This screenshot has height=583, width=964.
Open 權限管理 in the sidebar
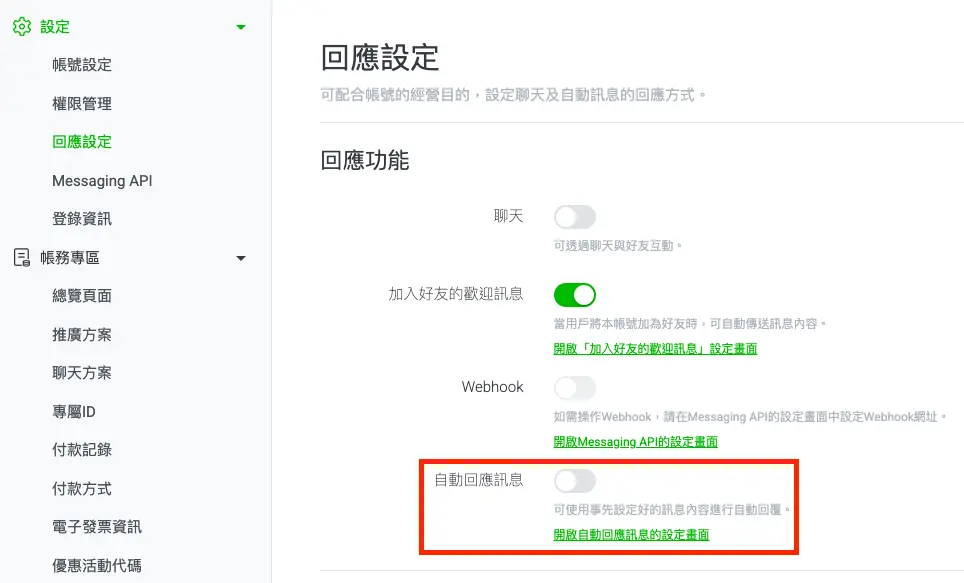[82, 103]
